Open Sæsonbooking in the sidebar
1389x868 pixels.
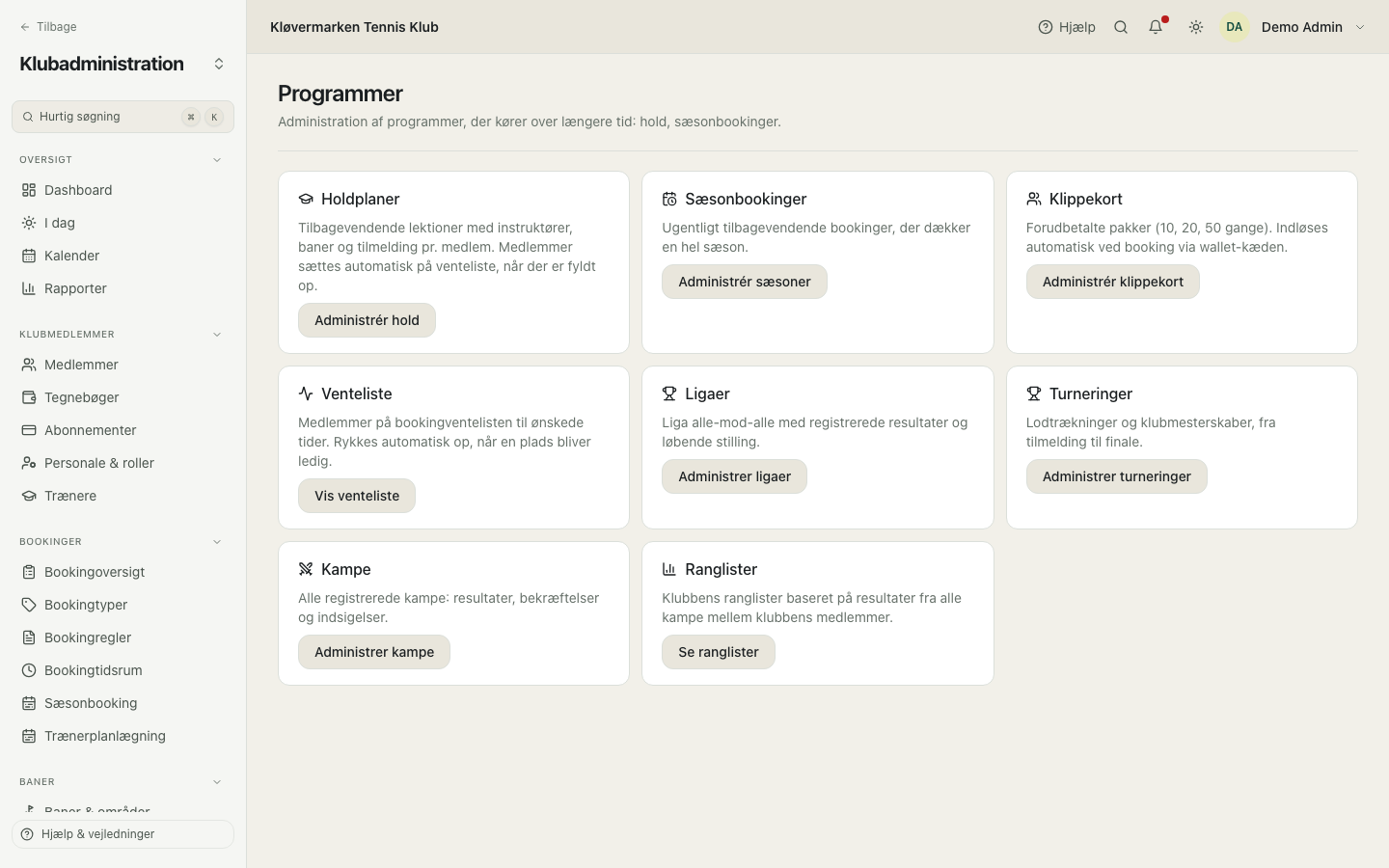click(x=123, y=703)
